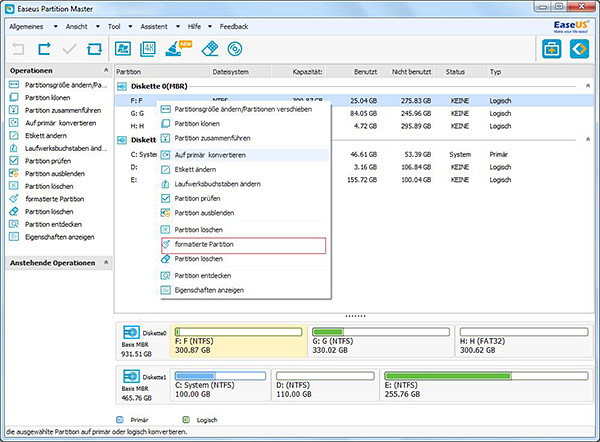Open the Tool menu
This screenshot has height=442, width=600.
[114, 26]
